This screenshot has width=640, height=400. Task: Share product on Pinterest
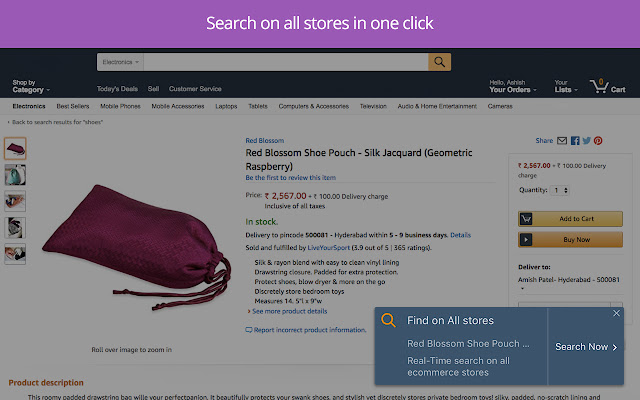[x=597, y=141]
